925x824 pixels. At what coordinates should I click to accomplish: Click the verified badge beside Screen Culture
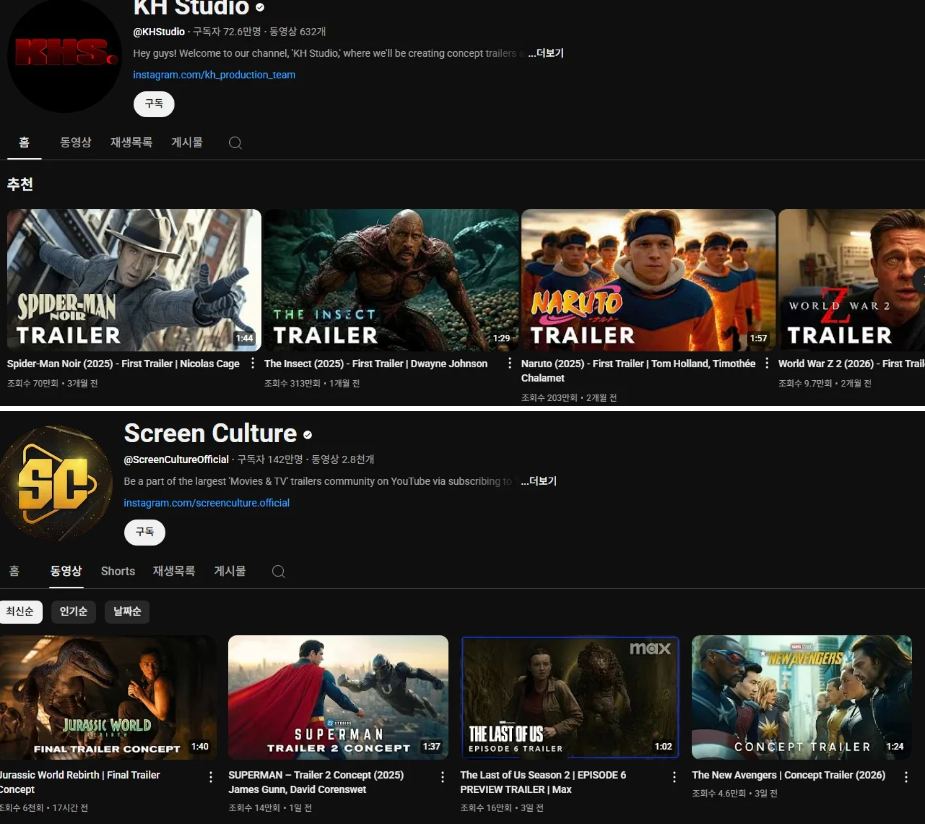(307, 435)
